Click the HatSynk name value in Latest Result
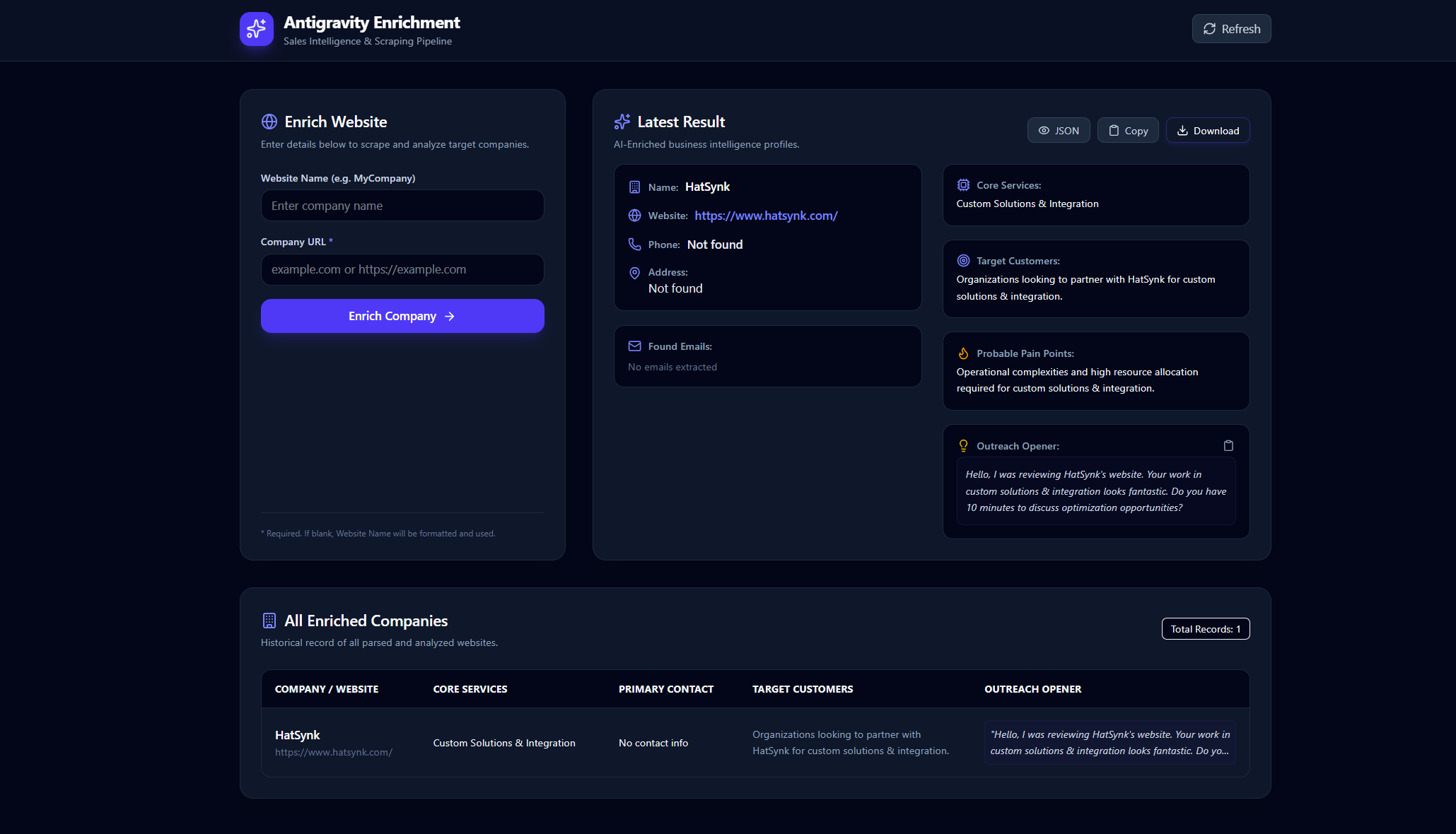1456x834 pixels. click(x=707, y=187)
